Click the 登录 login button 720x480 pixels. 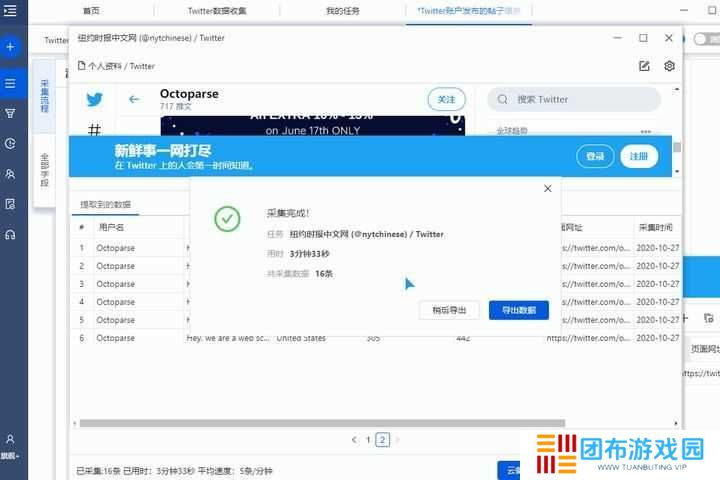tap(595, 156)
